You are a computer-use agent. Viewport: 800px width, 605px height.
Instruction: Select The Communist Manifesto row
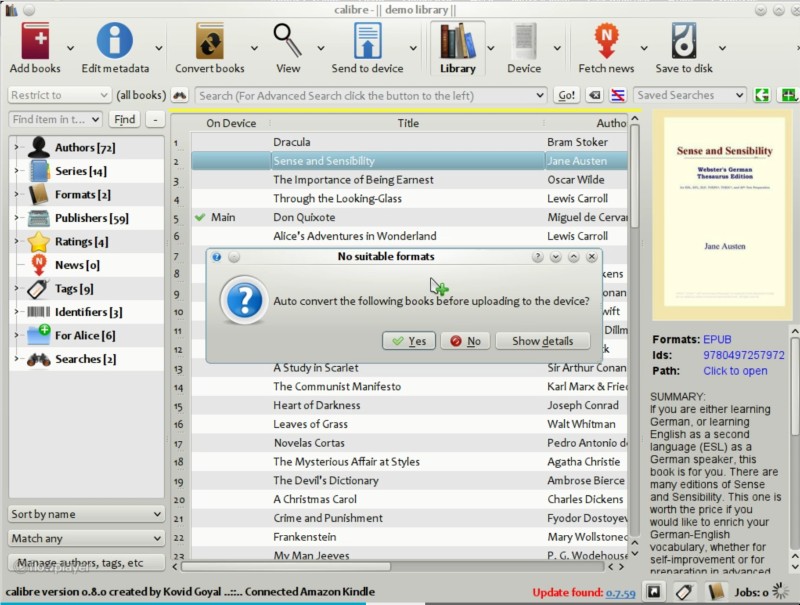click(x=409, y=386)
